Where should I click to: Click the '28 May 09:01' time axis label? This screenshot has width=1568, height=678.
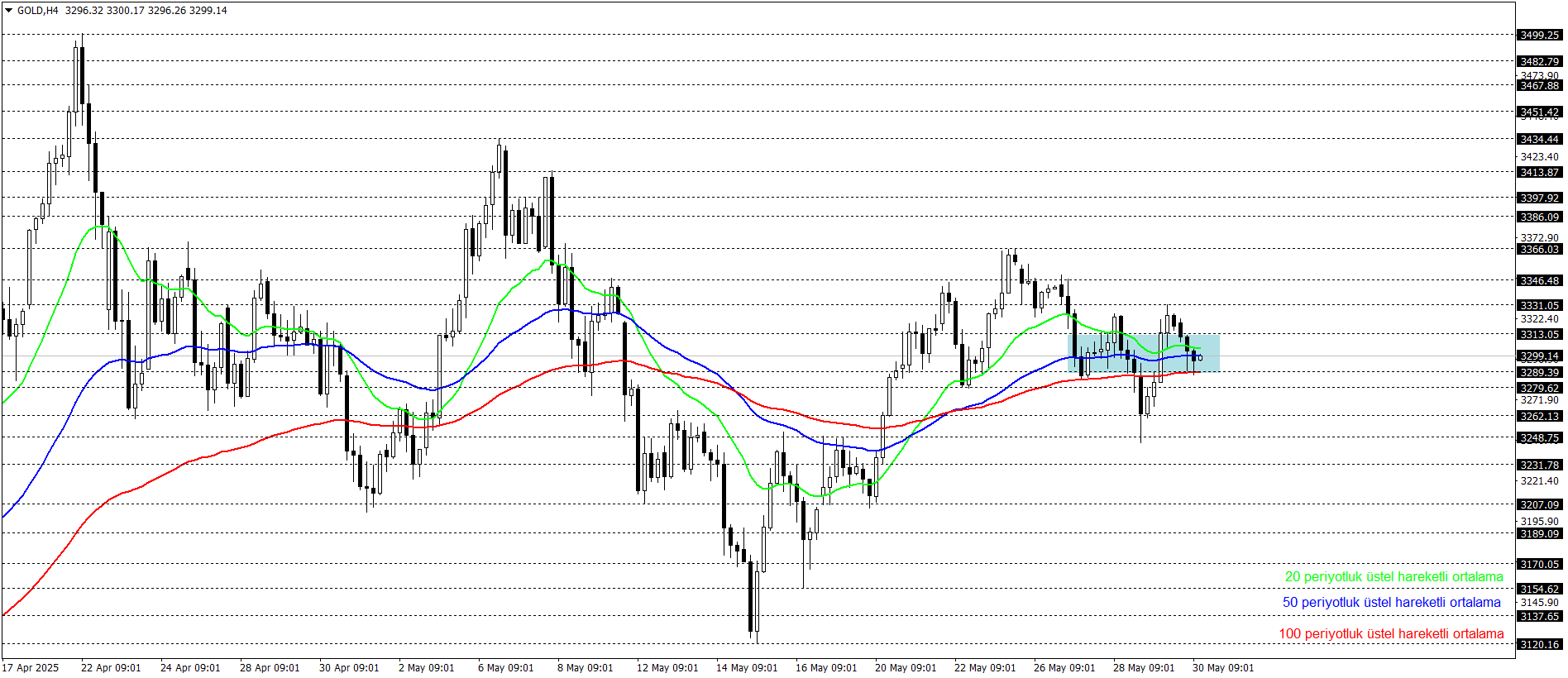pos(1144,668)
